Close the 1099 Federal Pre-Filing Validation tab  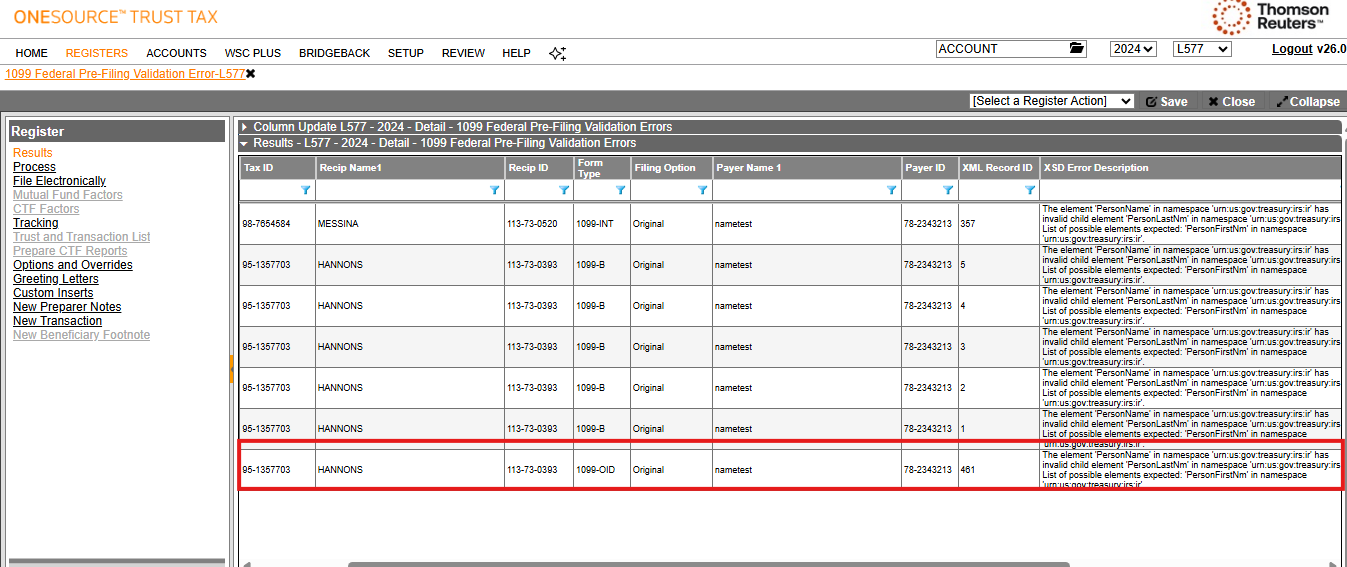click(x=251, y=74)
